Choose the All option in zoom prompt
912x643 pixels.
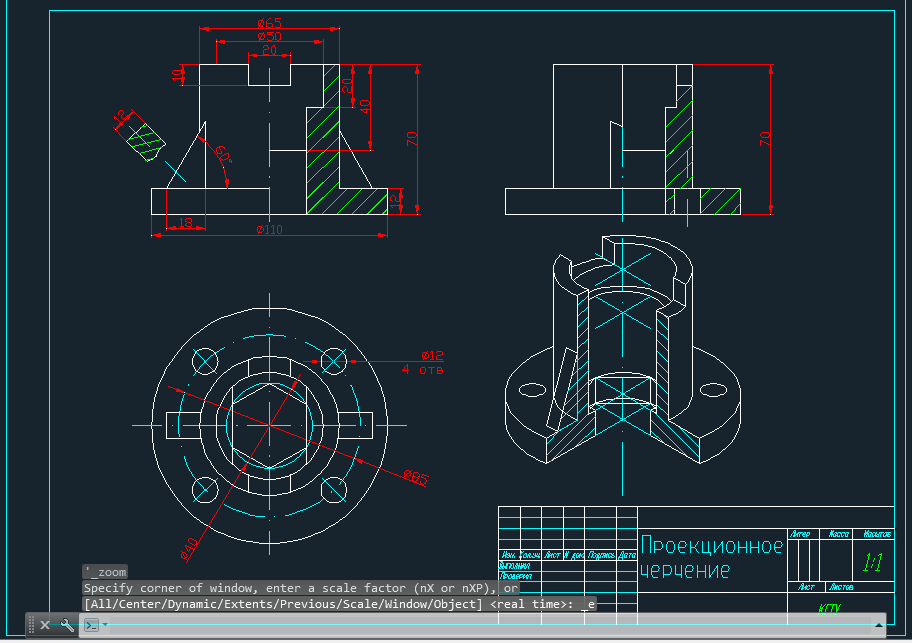[x=101, y=604]
